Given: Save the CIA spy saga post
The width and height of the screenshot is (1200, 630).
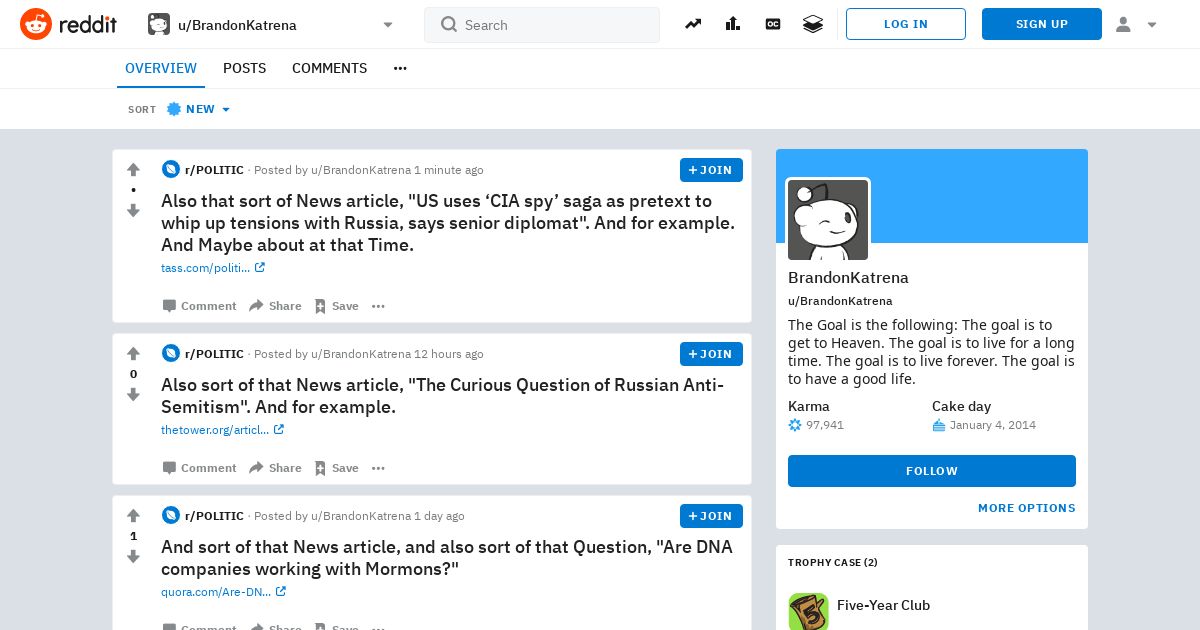Looking at the screenshot, I should (336, 306).
